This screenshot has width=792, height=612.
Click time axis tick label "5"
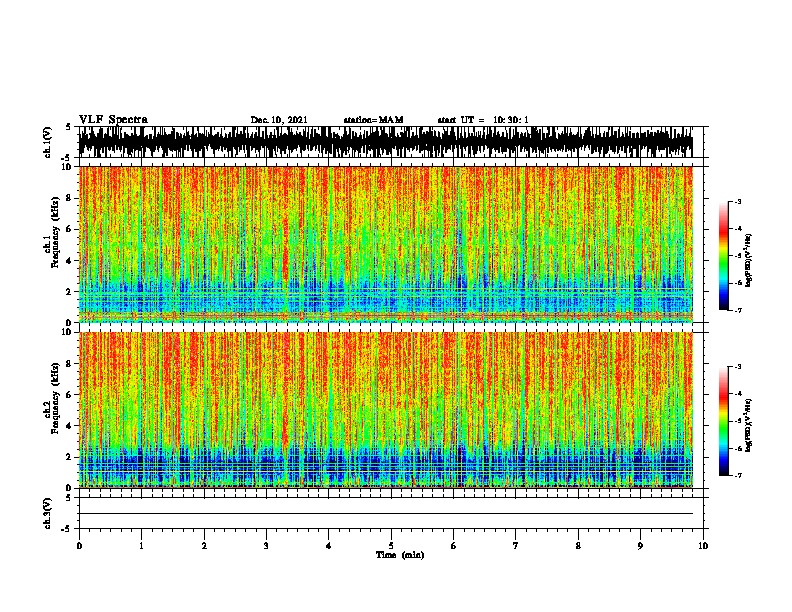(391, 546)
